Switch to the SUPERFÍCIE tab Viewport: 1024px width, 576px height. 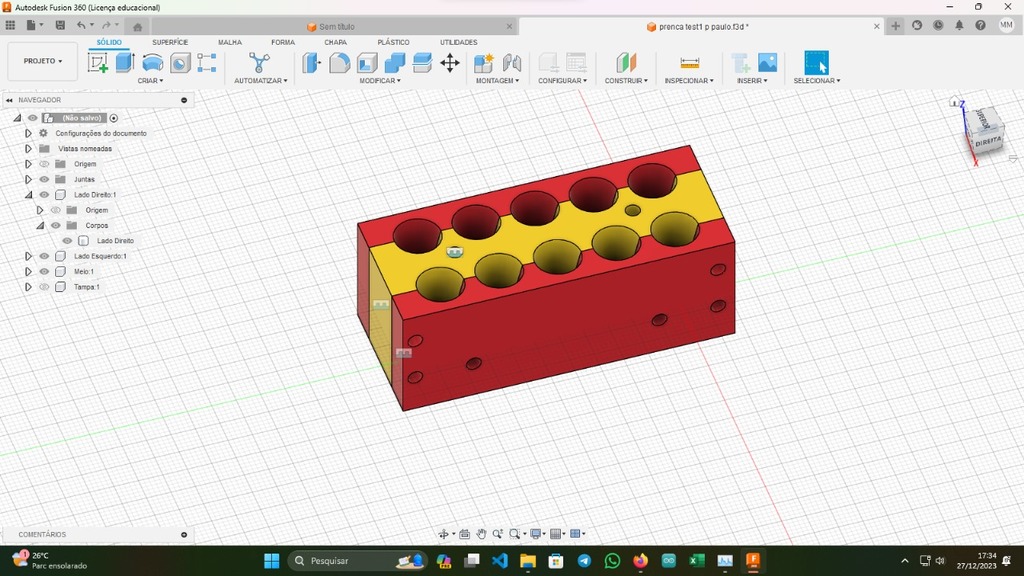click(170, 42)
